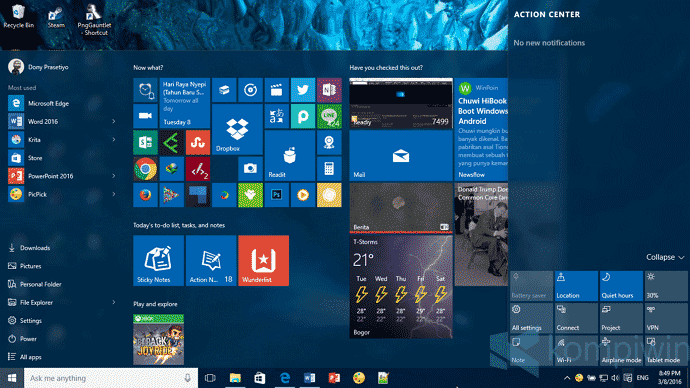
Task: Open Store icon on the taskbar
Action: coord(260,378)
